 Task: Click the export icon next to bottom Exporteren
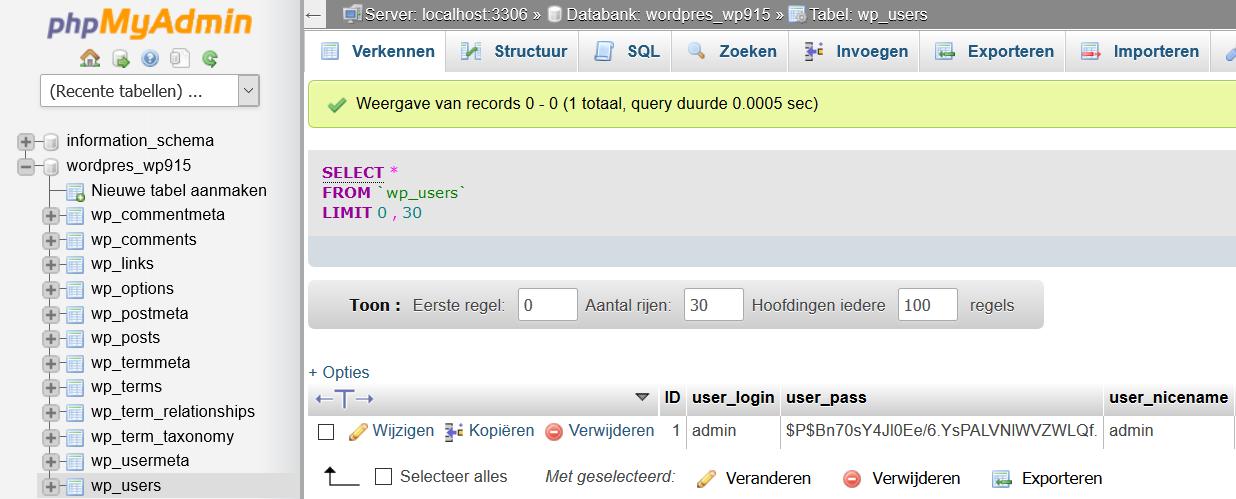tap(1002, 479)
